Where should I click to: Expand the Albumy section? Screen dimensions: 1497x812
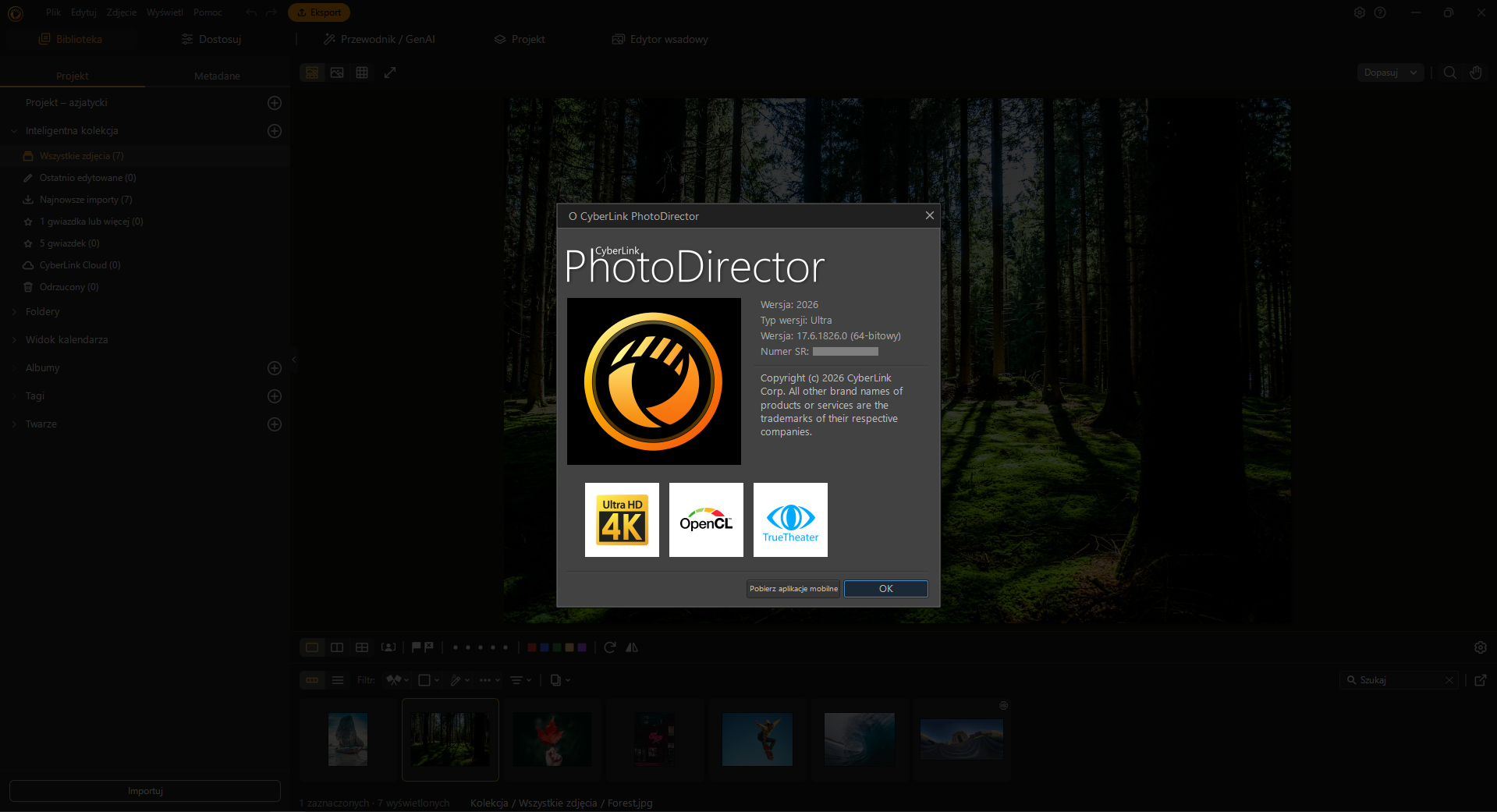pos(14,368)
